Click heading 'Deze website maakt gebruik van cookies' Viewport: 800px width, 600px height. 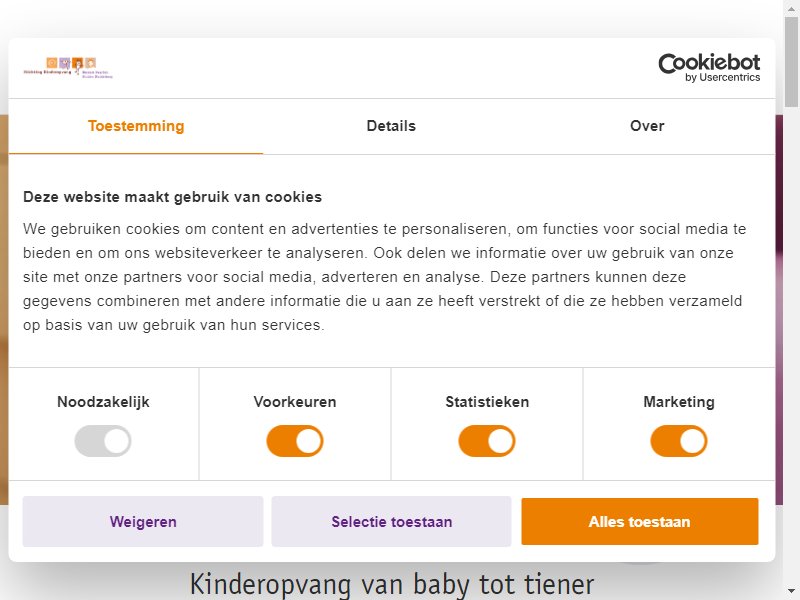pyautogui.click(x=172, y=197)
